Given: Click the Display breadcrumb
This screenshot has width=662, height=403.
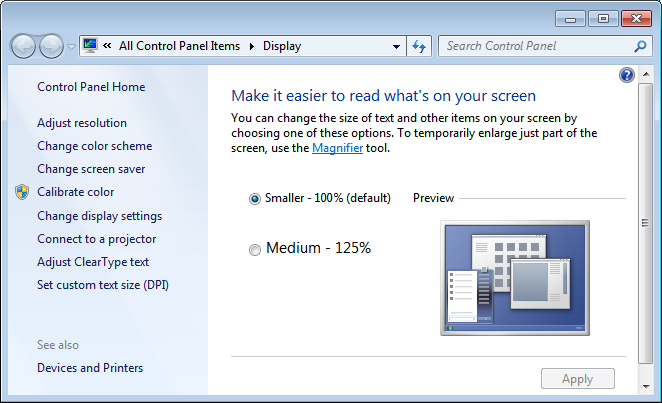Looking at the screenshot, I should [x=282, y=46].
